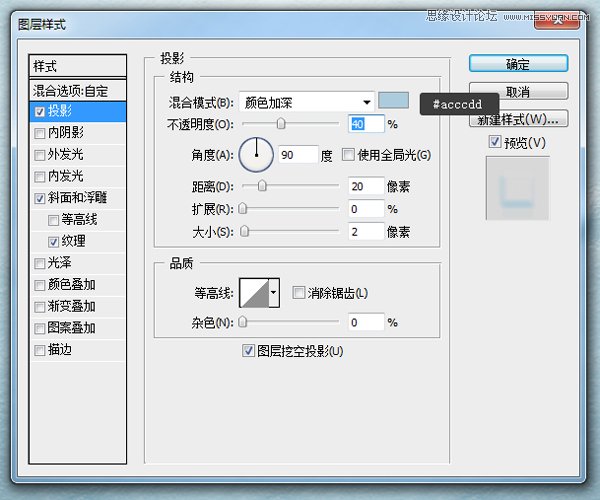The image size is (600, 500).
Task: Uncheck the 纹理 checkbox
Action: tap(53, 242)
